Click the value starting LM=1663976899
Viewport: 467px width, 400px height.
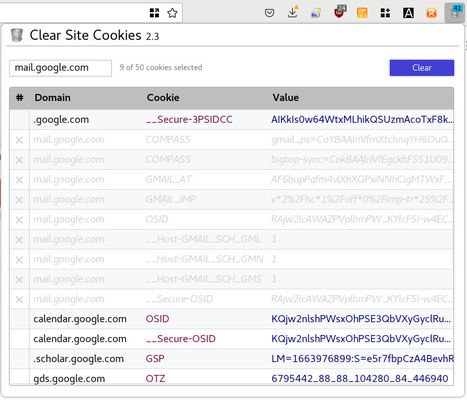point(362,359)
